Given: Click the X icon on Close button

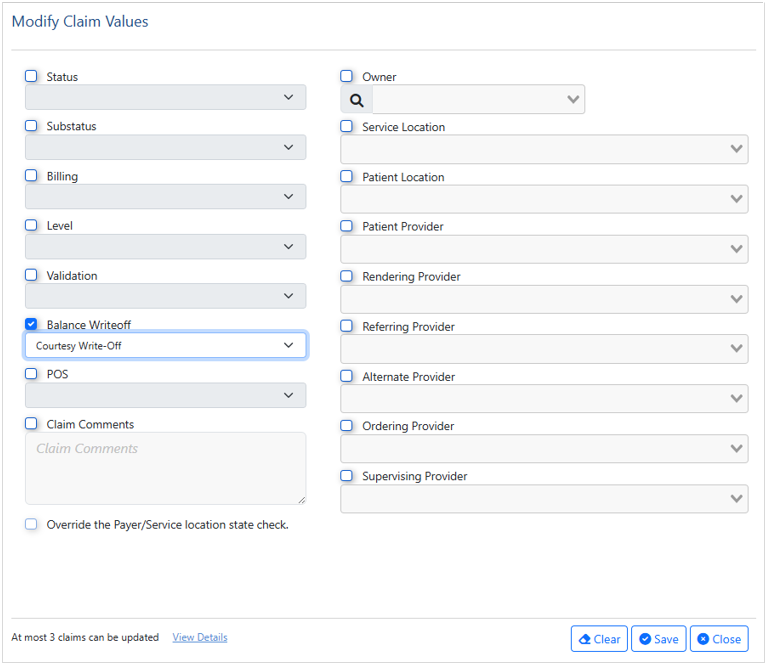Looking at the screenshot, I should click(703, 639).
